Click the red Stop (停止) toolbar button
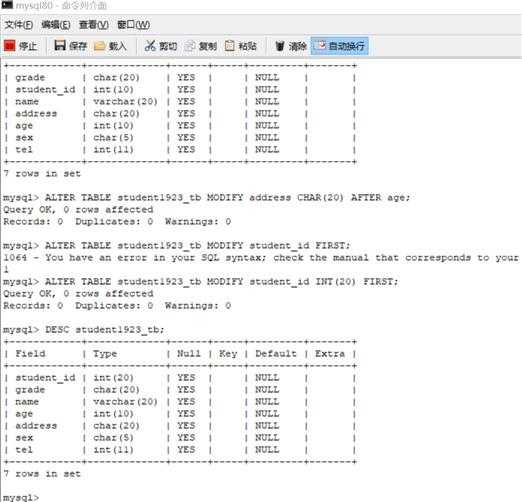The image size is (522, 502). [x=21, y=46]
